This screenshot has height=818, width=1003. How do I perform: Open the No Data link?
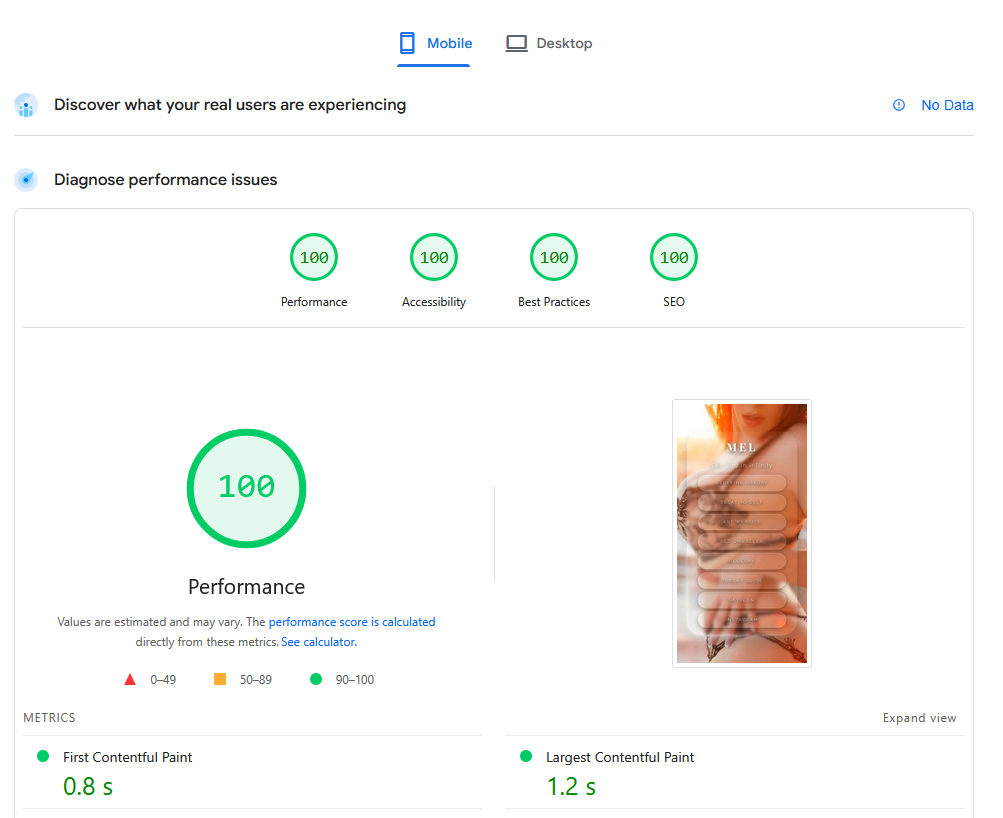946,105
